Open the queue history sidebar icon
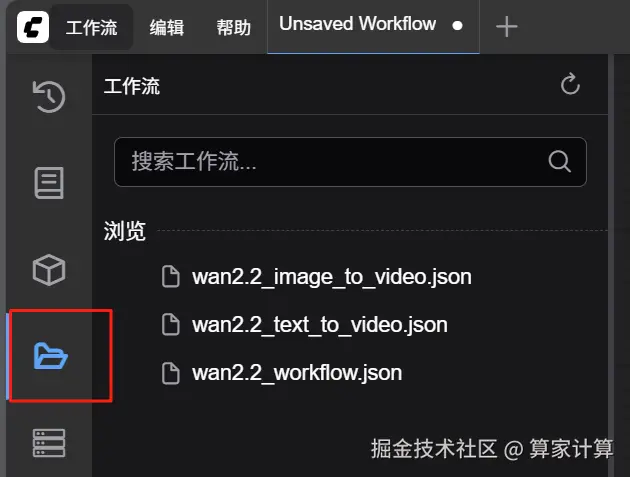 pyautogui.click(x=49, y=96)
